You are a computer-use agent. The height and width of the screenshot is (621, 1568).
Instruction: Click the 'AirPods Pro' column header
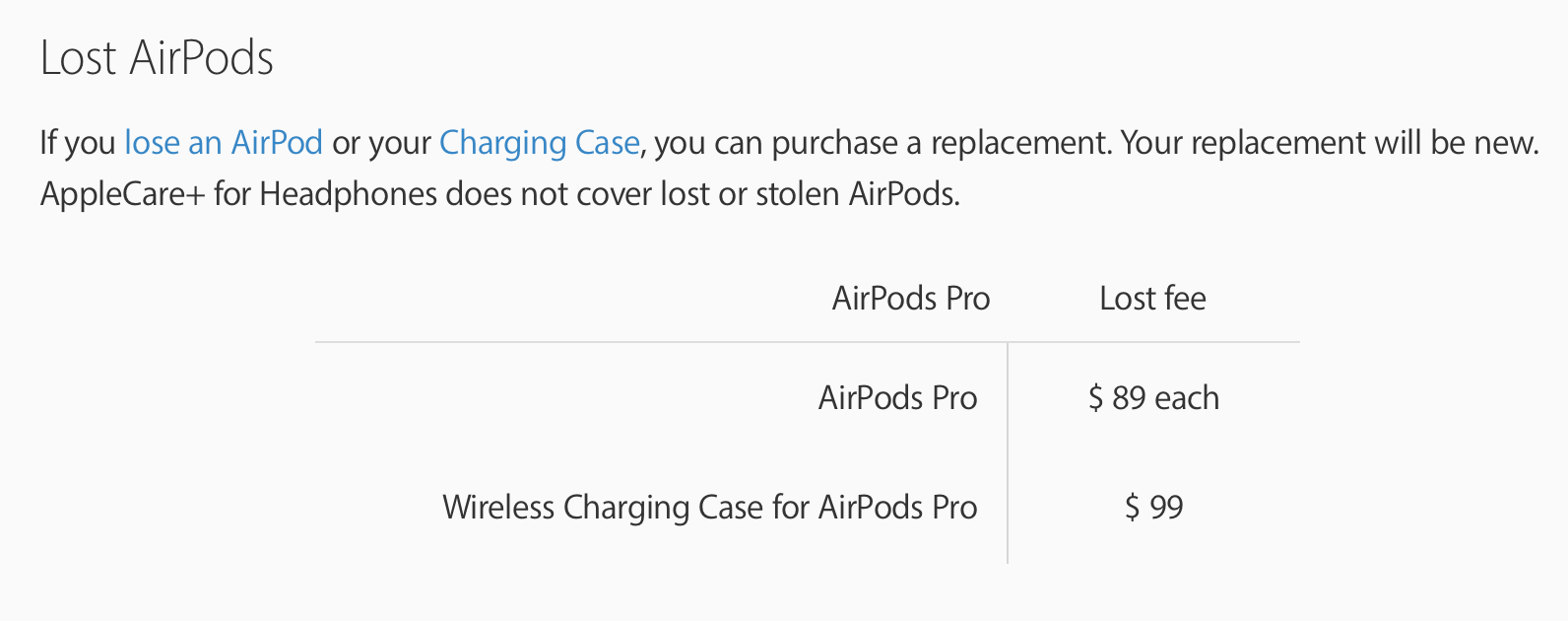click(x=911, y=298)
